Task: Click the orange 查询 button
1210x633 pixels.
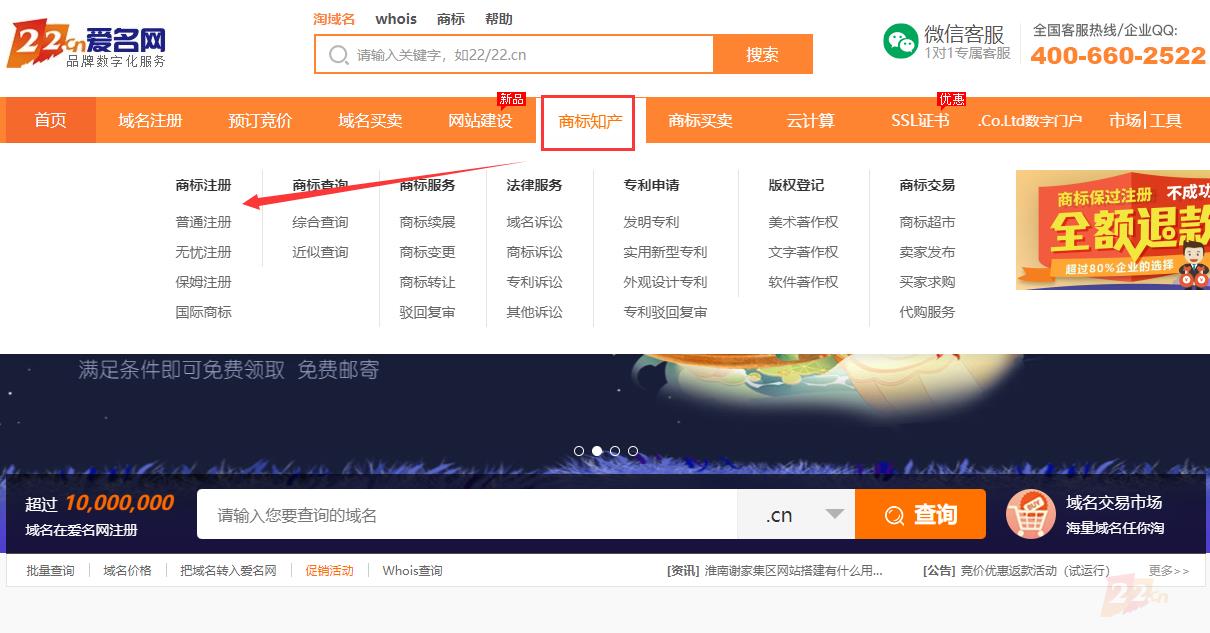Action: click(920, 515)
